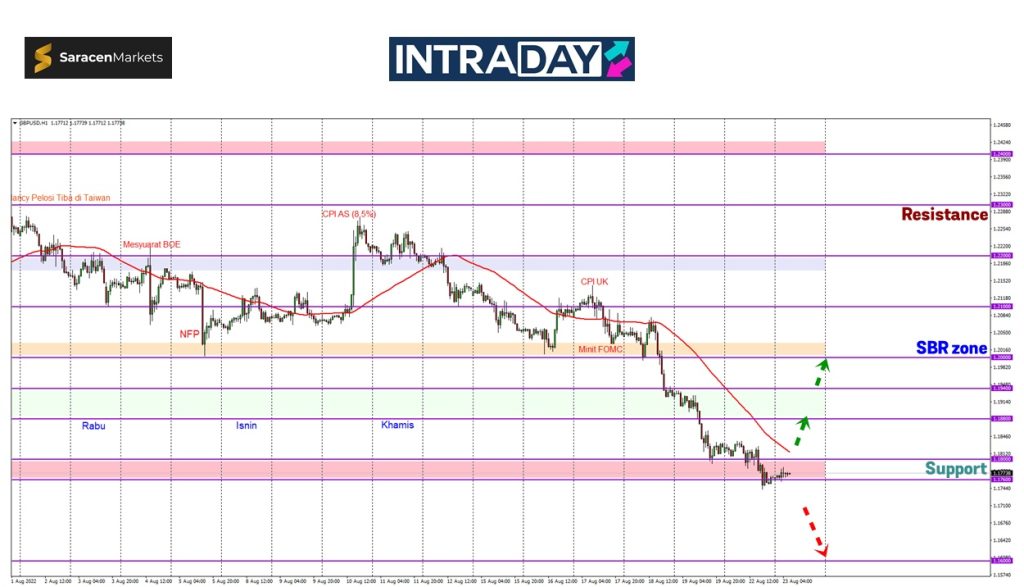This screenshot has height=587, width=1024.
Task: Click the red dashed downward arrow
Action: (x=814, y=531)
